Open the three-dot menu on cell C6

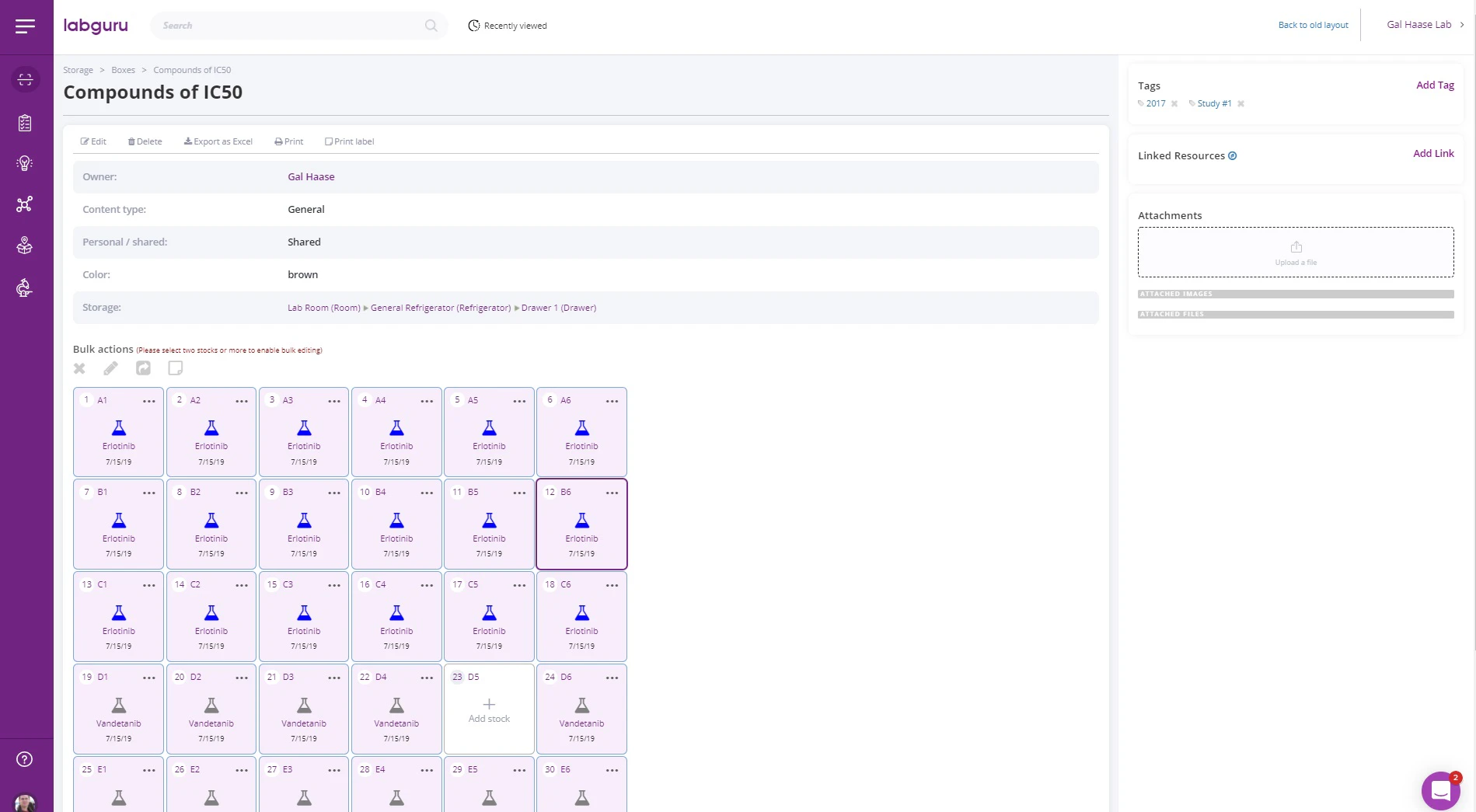tap(612, 585)
